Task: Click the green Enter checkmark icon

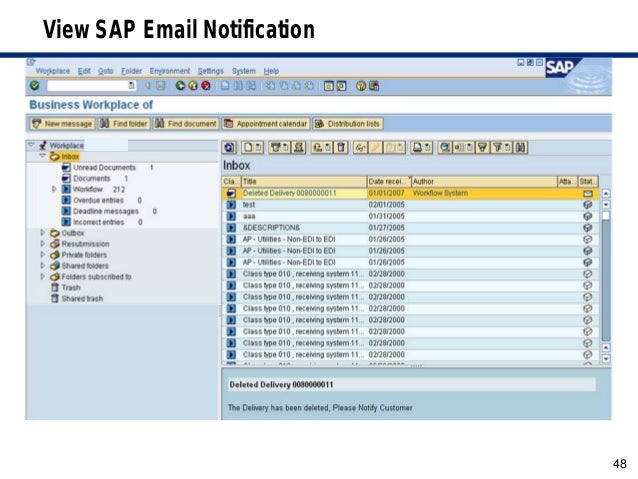Action: pos(35,85)
